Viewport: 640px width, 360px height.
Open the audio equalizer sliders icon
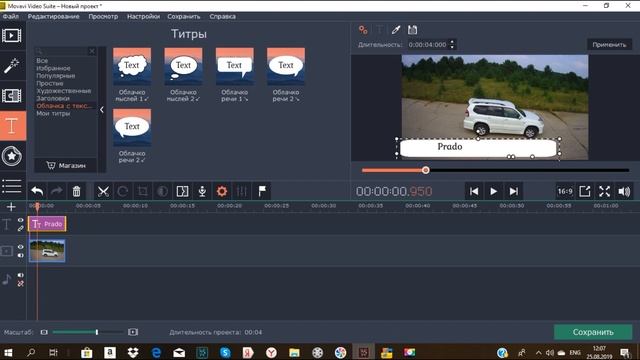tap(242, 191)
